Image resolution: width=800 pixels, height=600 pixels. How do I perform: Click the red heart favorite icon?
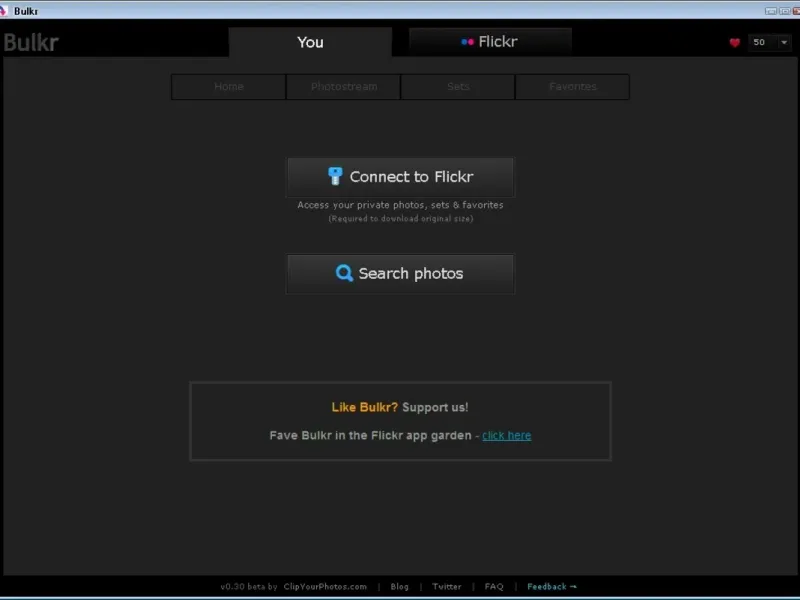[735, 42]
